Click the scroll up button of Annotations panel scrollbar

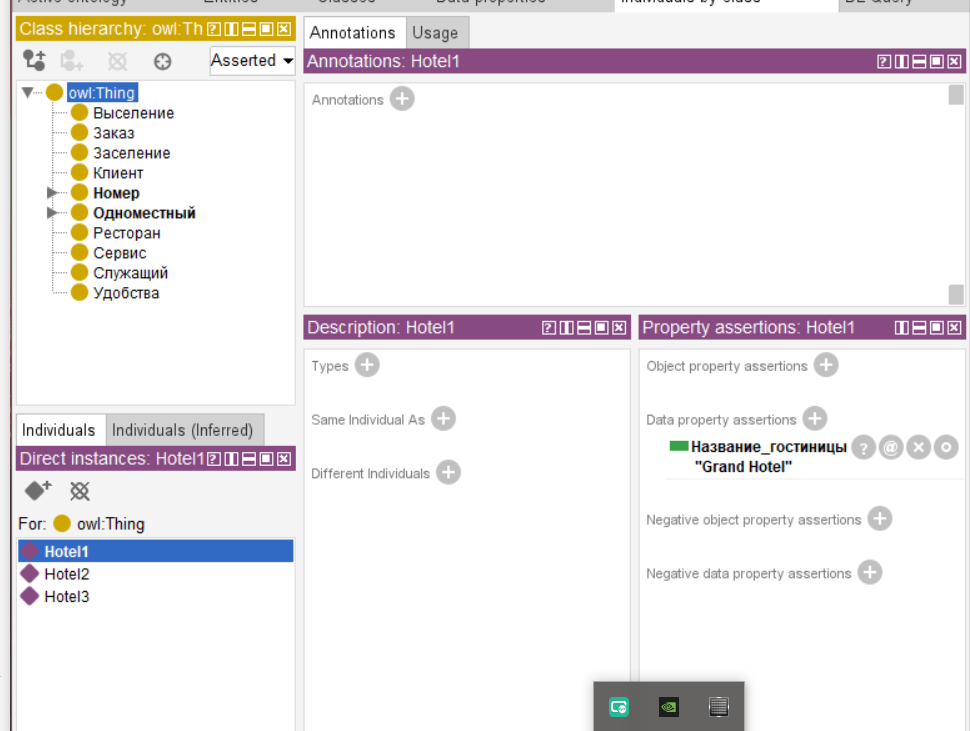click(956, 95)
